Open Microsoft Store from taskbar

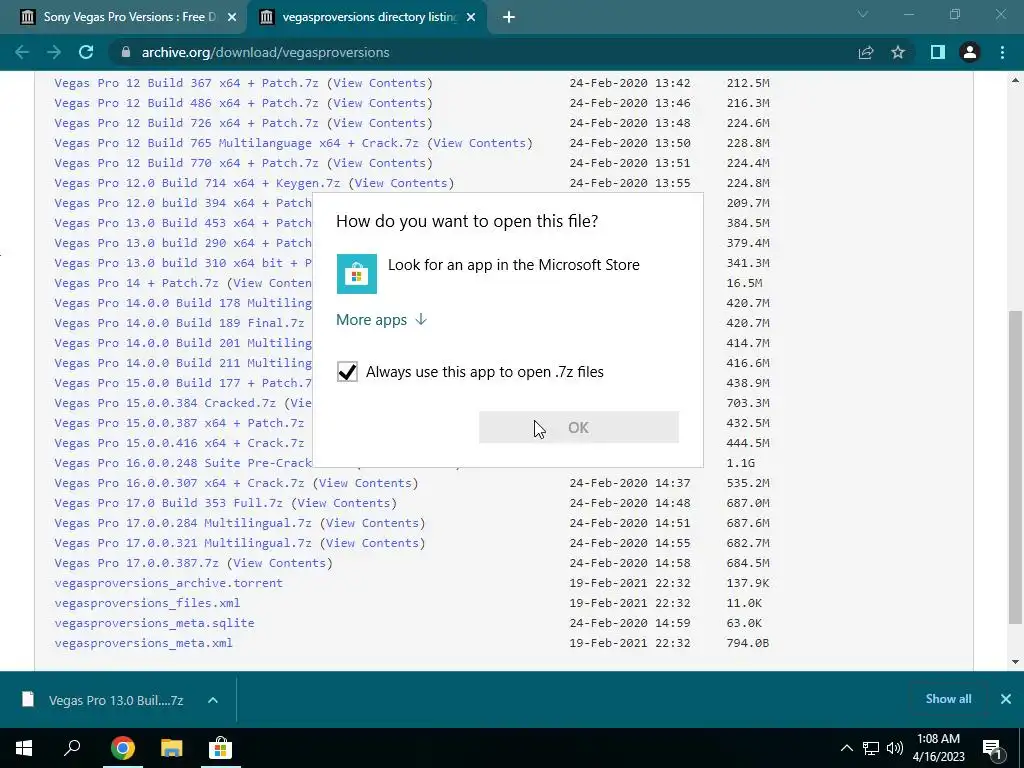click(x=220, y=748)
